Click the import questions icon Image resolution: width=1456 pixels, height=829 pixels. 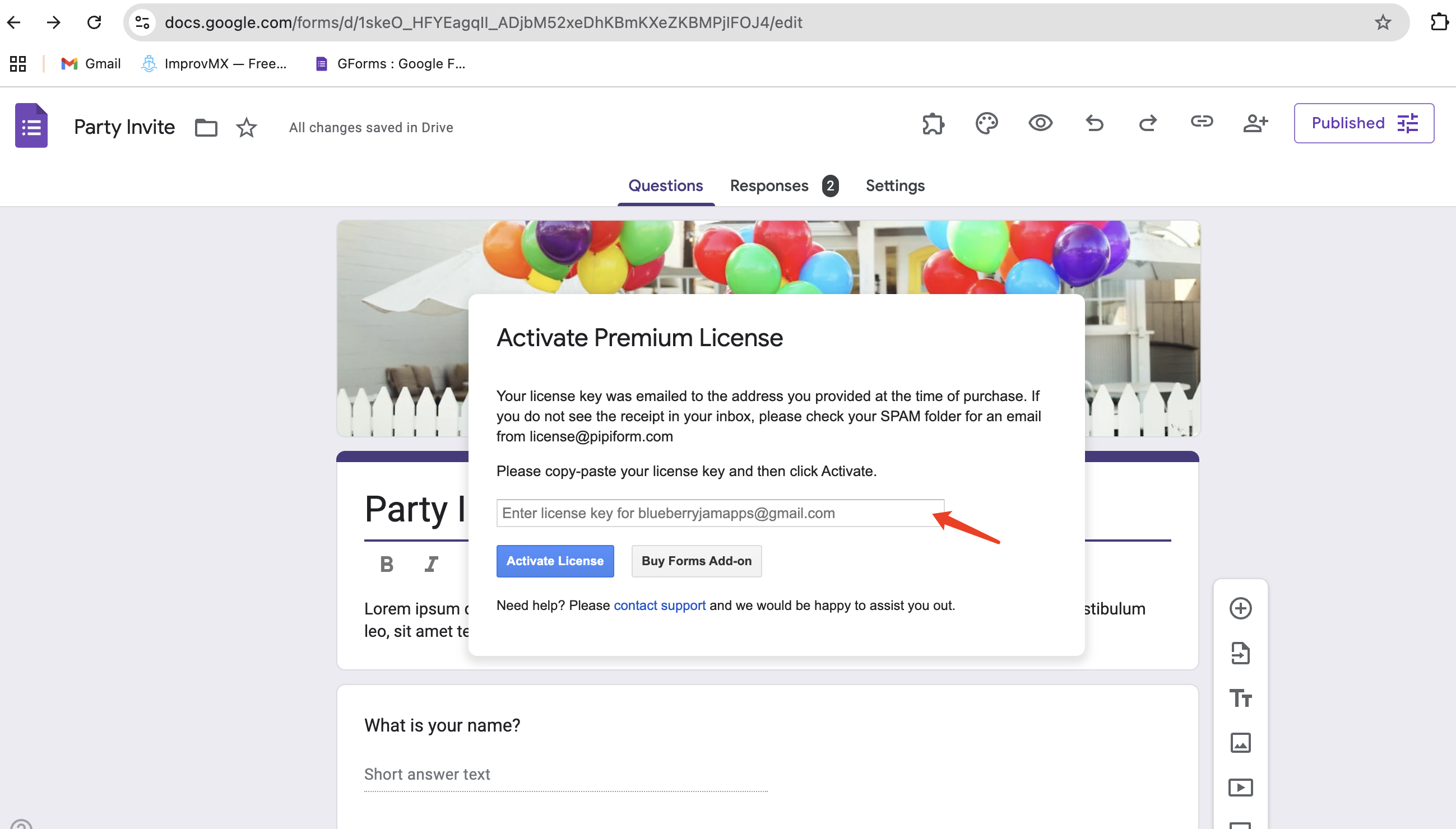pos(1240,653)
